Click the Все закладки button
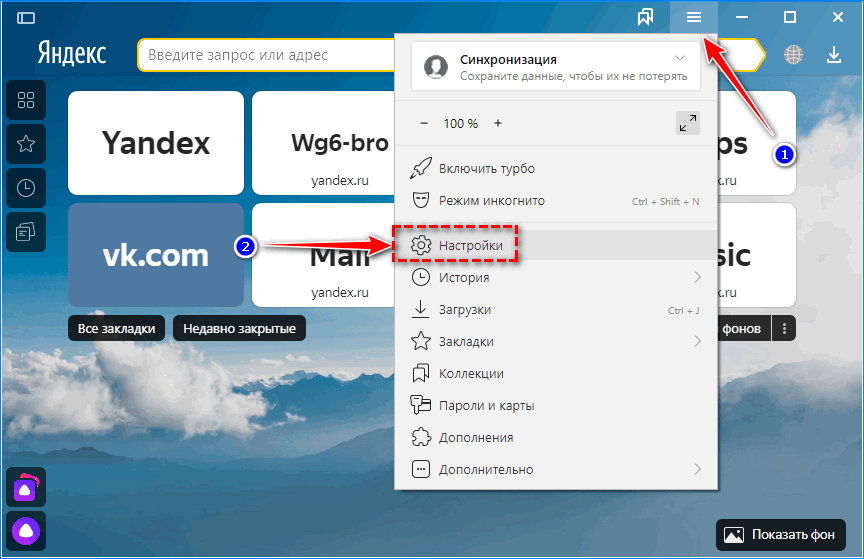 point(117,328)
